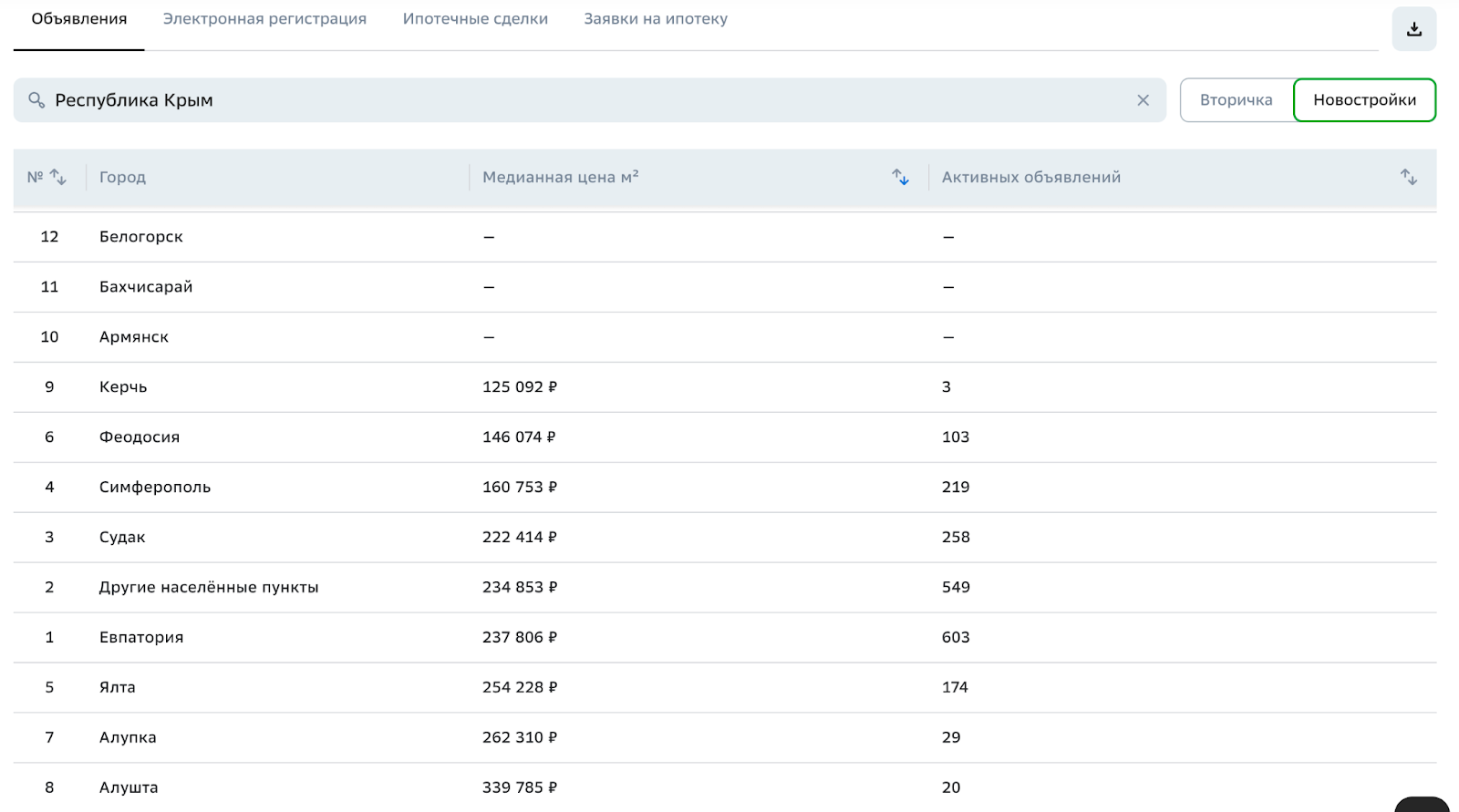Click listings count 258 for Судак
Image resolution: width=1459 pixels, height=812 pixels.
(956, 538)
